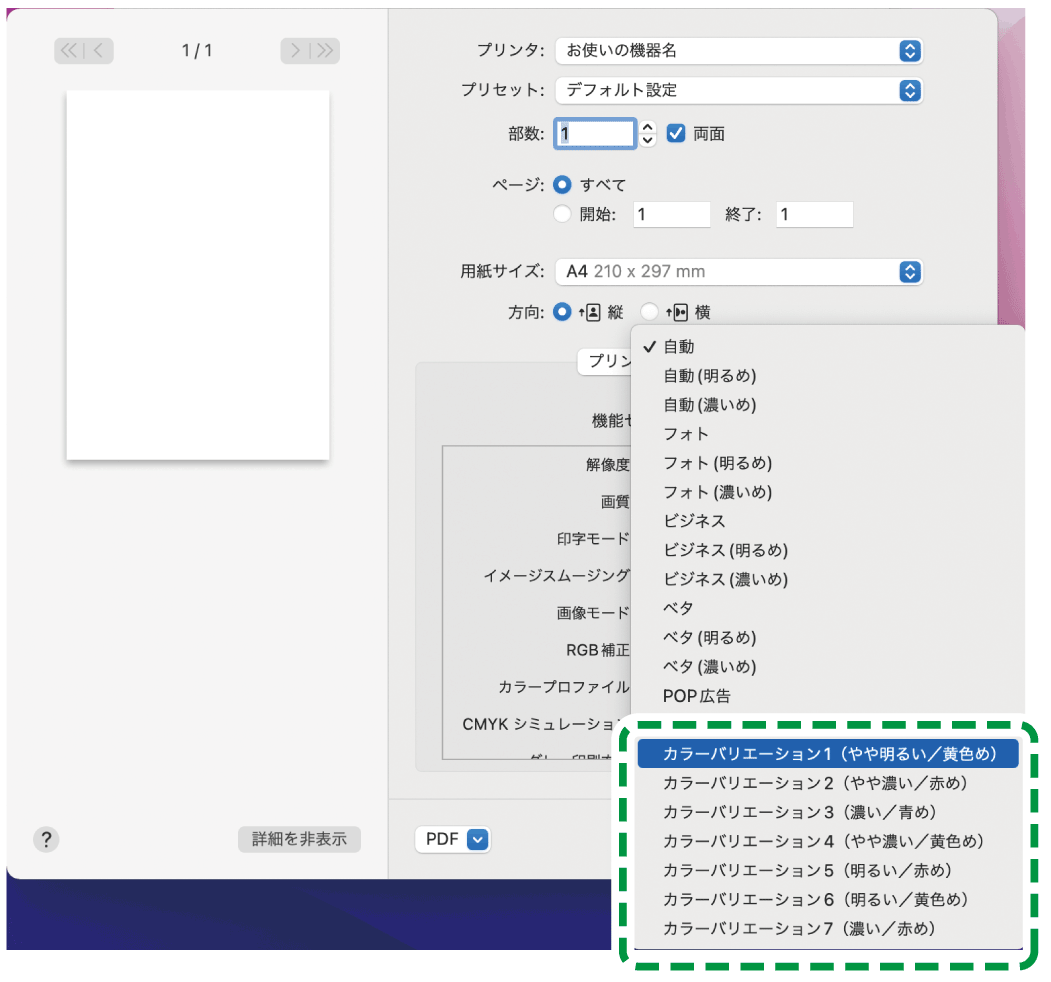Click the 詳細を非表示 button
Screen dimensions: 1051x982
point(299,839)
